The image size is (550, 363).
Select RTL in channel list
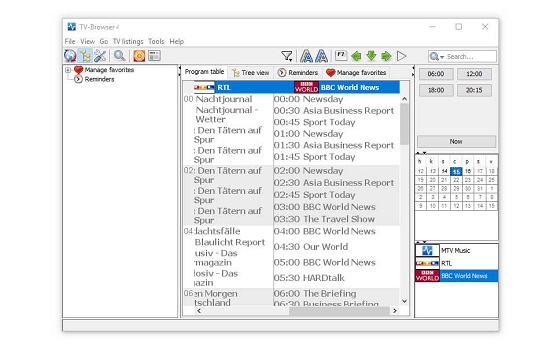click(456, 263)
